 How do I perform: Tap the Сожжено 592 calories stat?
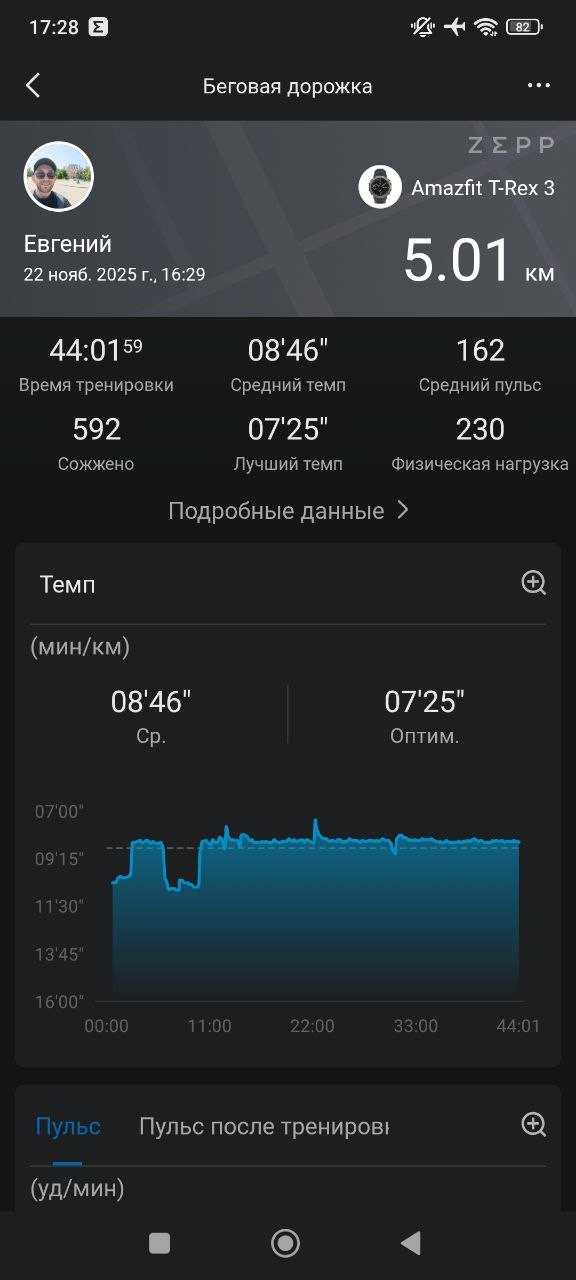coord(96,444)
